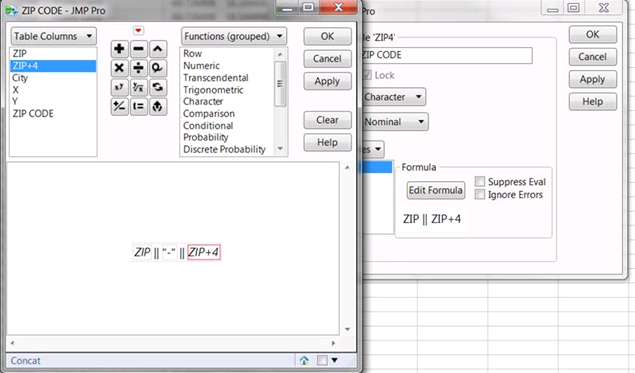Click the divide keypad button
This screenshot has width=635, height=373.
[x=139, y=68]
